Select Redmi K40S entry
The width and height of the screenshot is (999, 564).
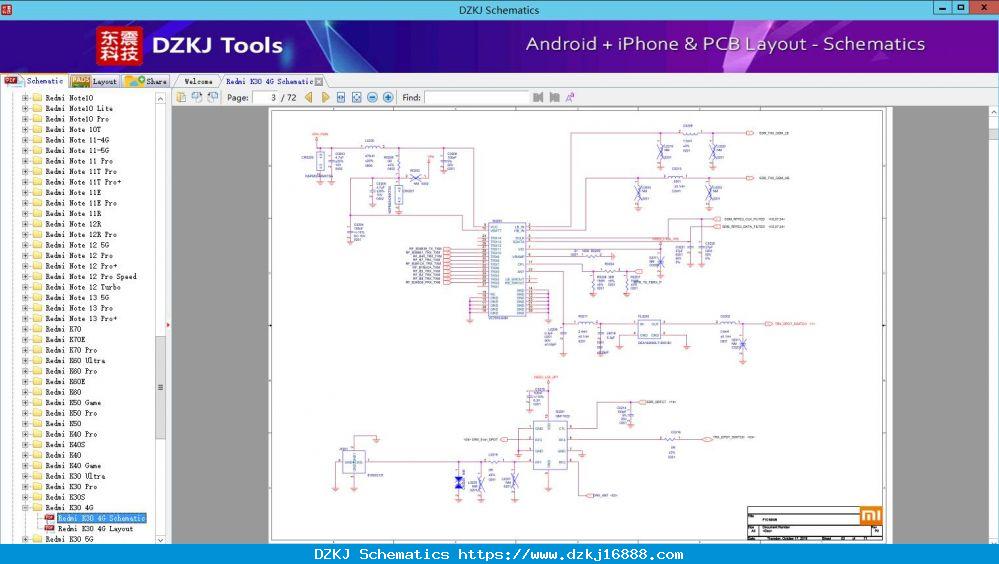(x=65, y=445)
